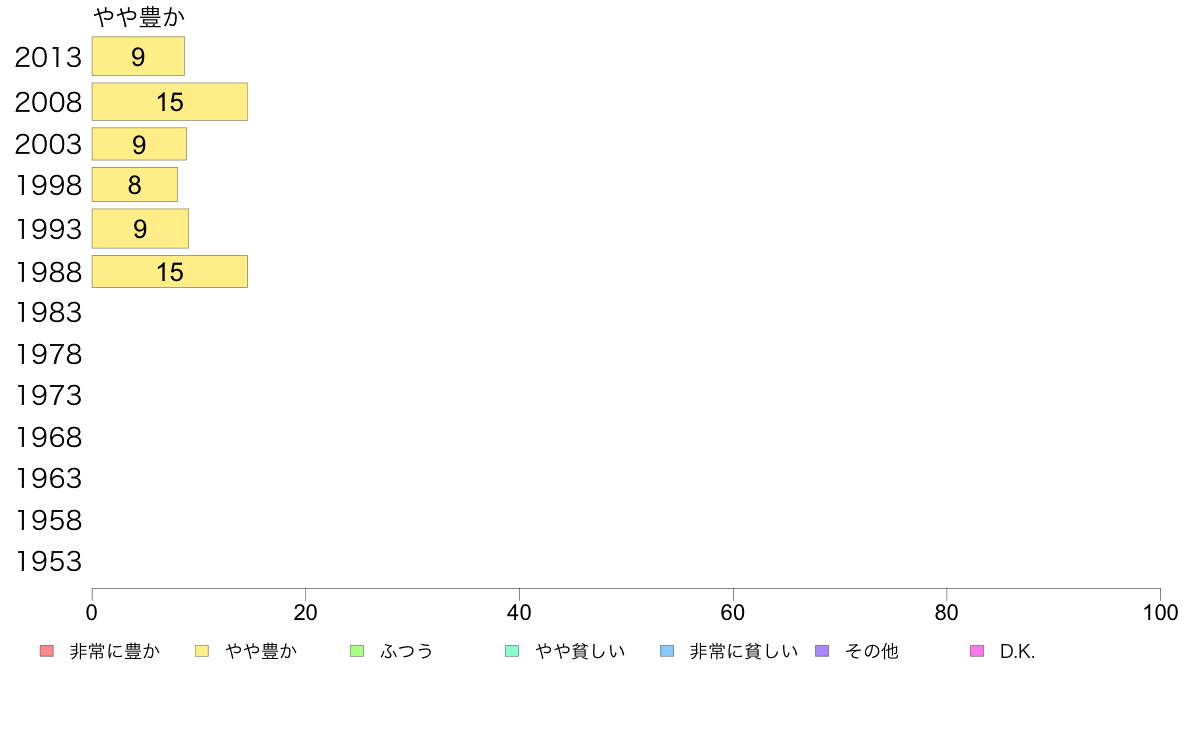Click the green ふつう legend swatch
Image resolution: width=1188 pixels, height=736 pixels.
click(357, 651)
